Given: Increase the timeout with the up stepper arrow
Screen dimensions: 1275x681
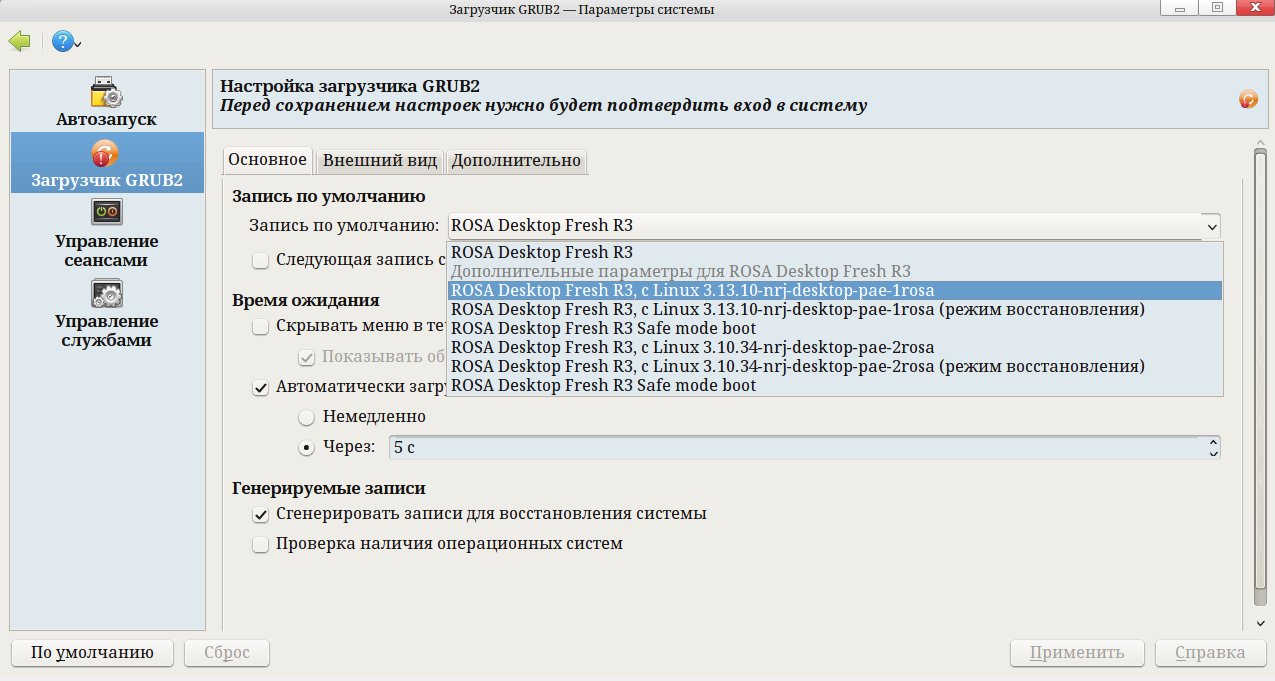Looking at the screenshot, I should click(x=1213, y=441).
